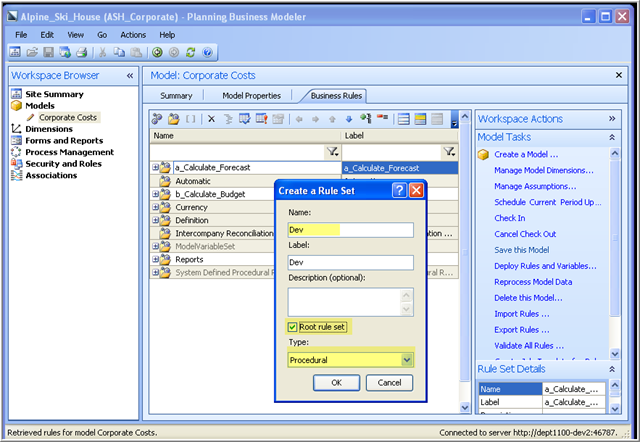Click the blue list view layout icon
Viewport: 640px width, 442px height.
click(404, 119)
